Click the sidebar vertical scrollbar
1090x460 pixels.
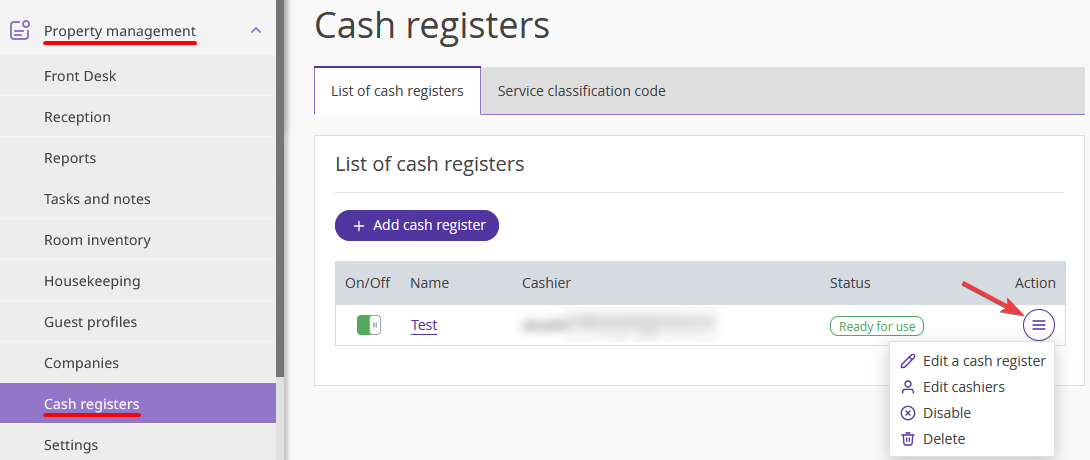[x=280, y=188]
